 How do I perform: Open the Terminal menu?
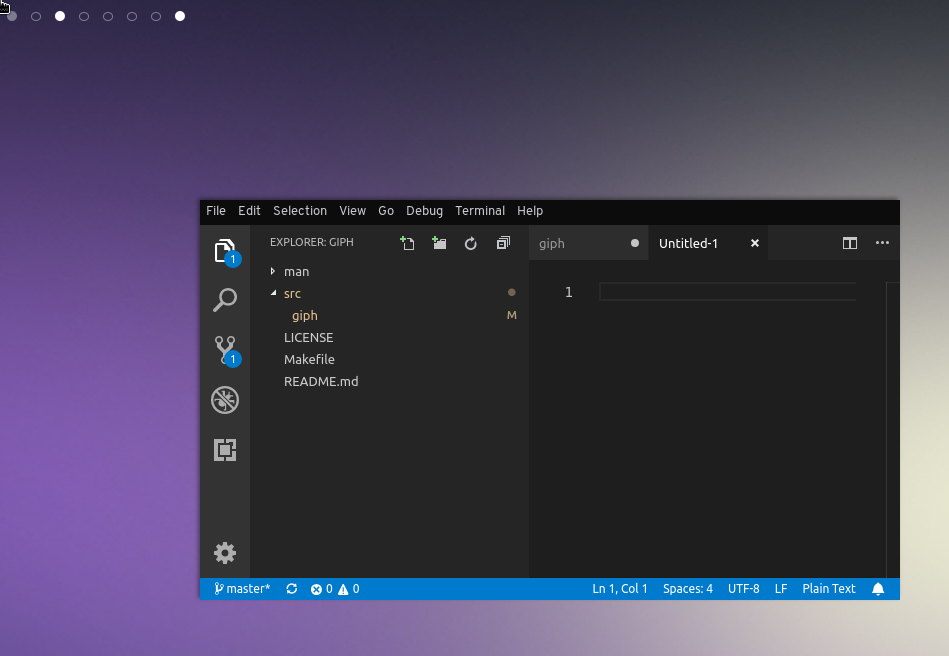pos(479,211)
